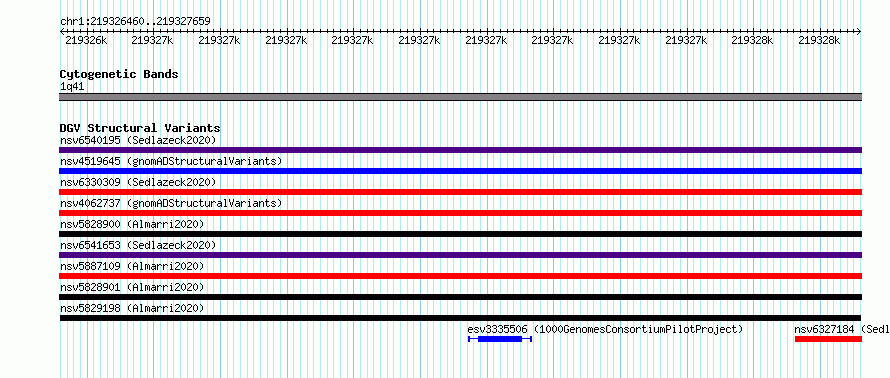890x378 pixels.
Task: Open nsv5829198 (Almarri2020) label
Action: (132, 308)
